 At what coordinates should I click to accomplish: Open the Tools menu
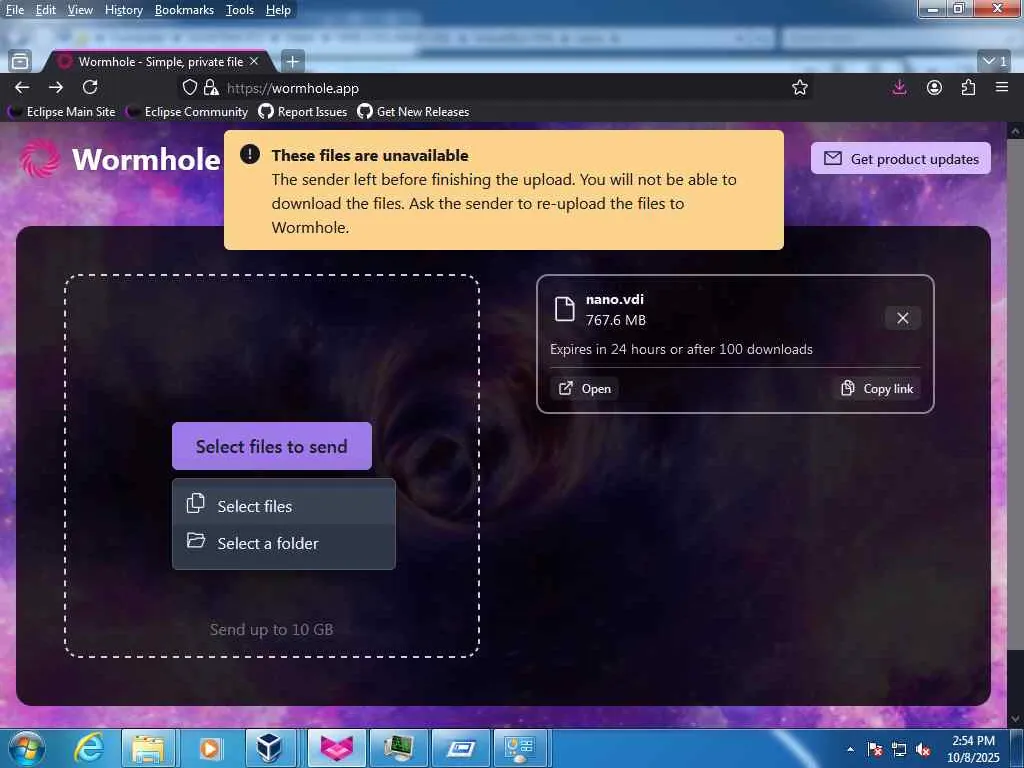click(x=240, y=10)
